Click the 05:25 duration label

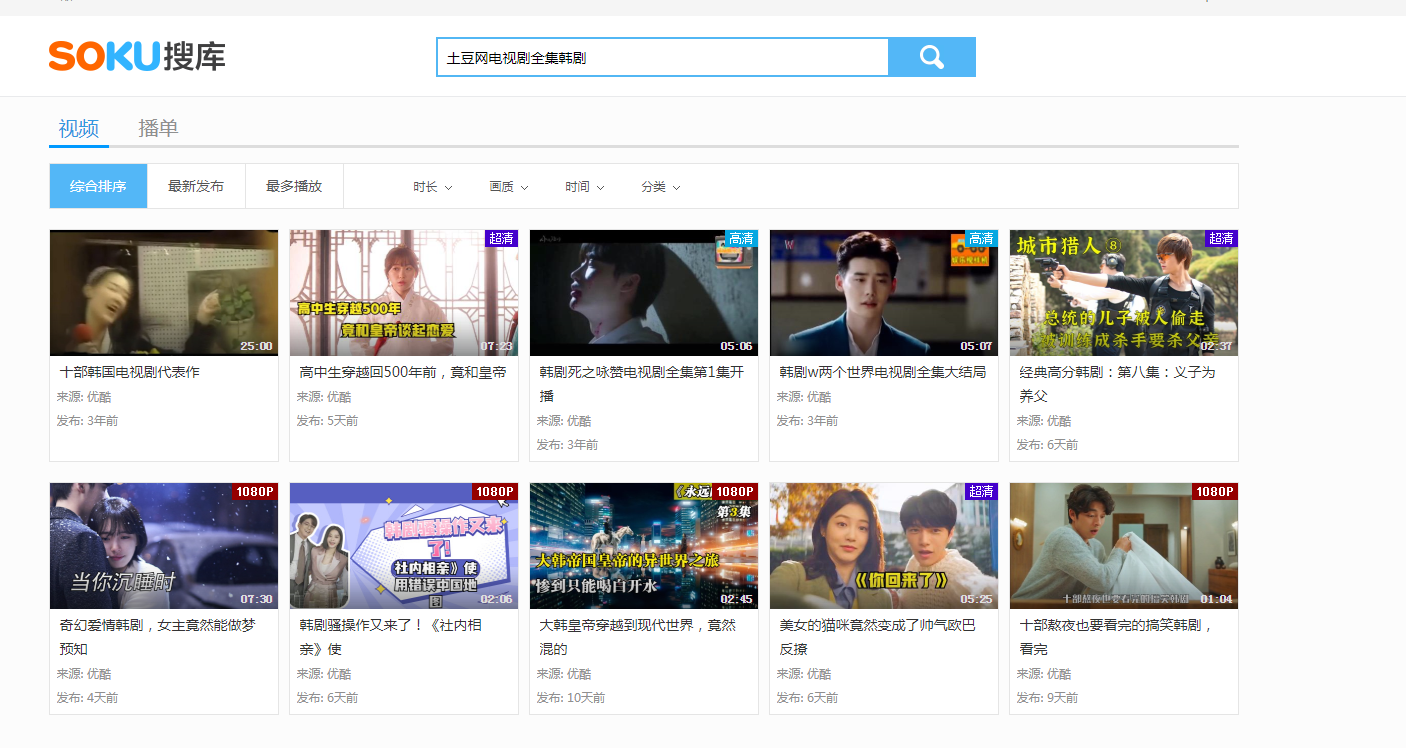click(976, 599)
